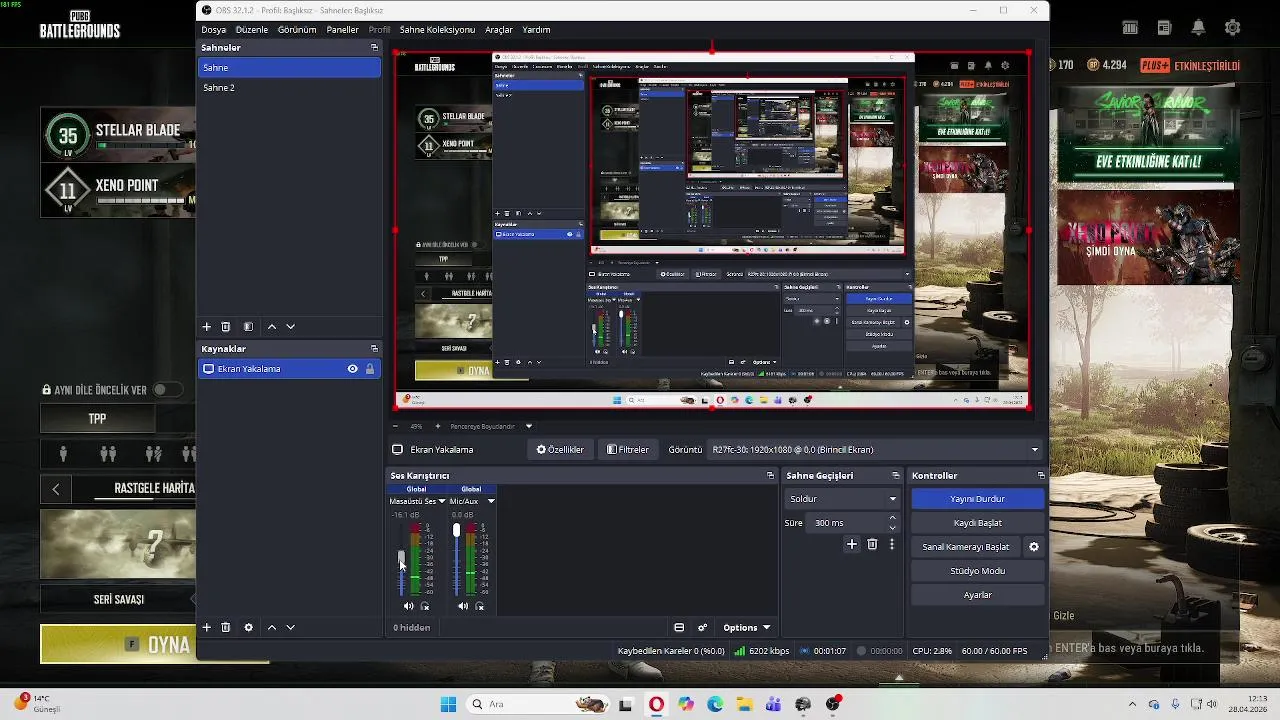Open scene filters icon in Sahneler panel
The image size is (1280, 720).
248,327
